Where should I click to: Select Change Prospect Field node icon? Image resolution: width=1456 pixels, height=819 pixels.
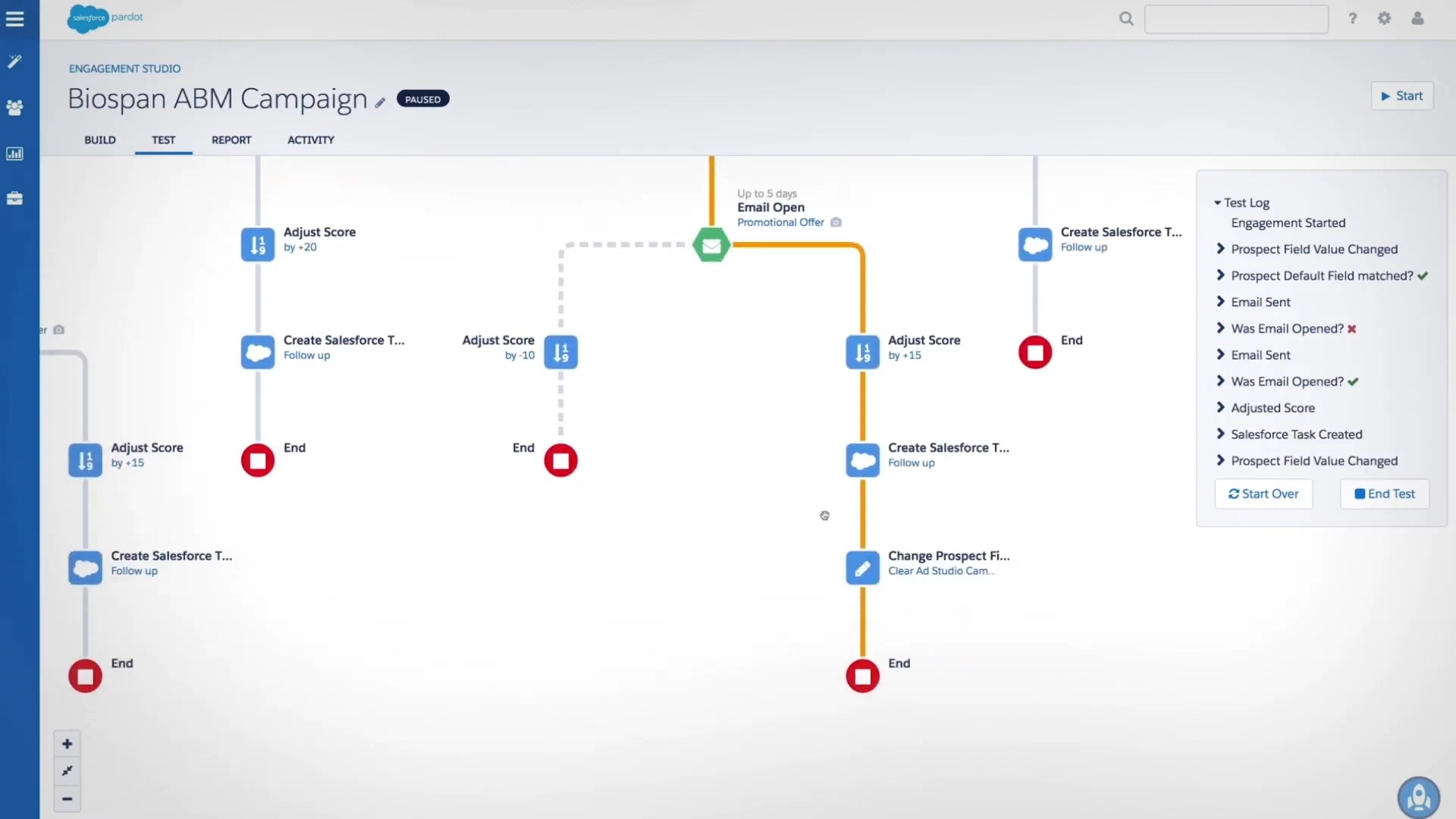(863, 568)
